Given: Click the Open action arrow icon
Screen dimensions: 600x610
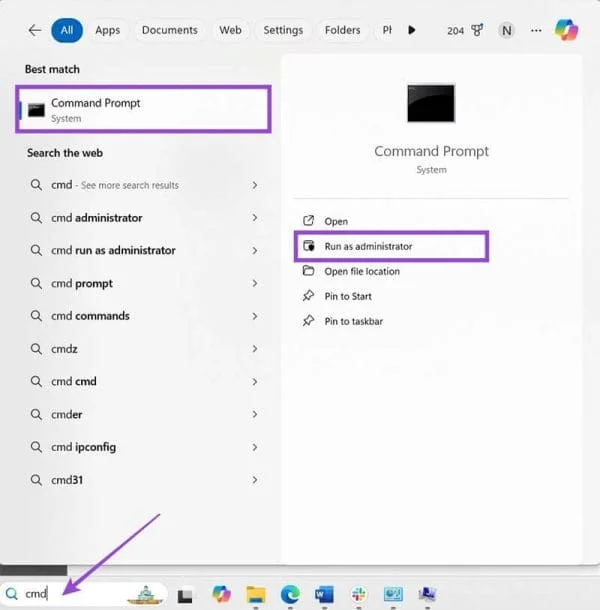Looking at the screenshot, I should tap(309, 221).
